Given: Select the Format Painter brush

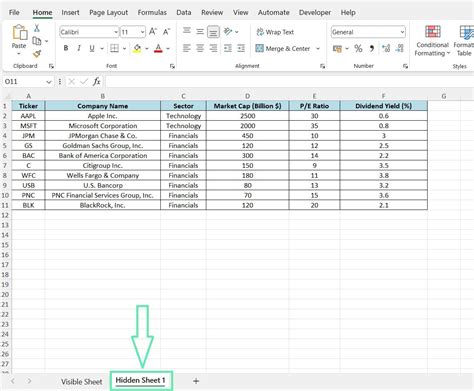Looking at the screenshot, I should tap(37, 53).
